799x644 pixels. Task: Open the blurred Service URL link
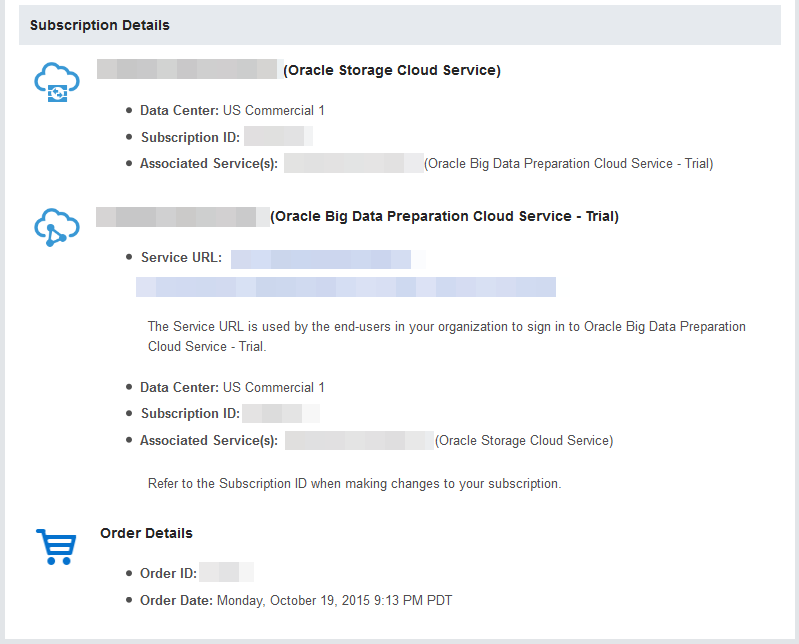[x=320, y=259]
